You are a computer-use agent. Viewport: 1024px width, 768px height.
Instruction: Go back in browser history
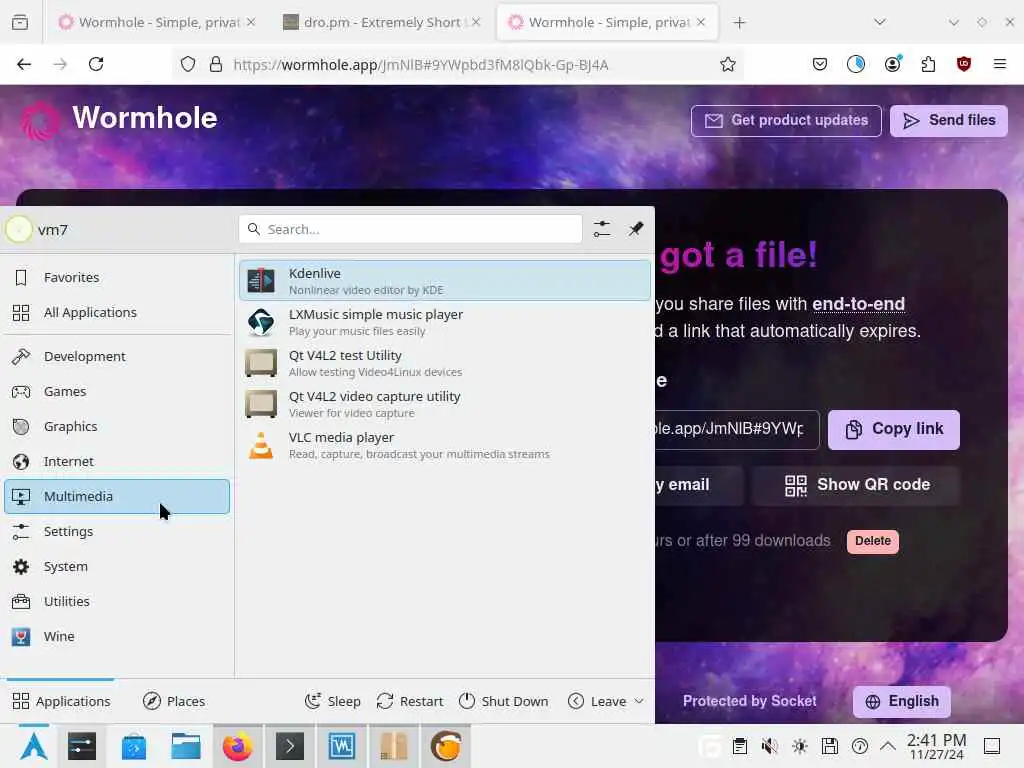coord(24,64)
